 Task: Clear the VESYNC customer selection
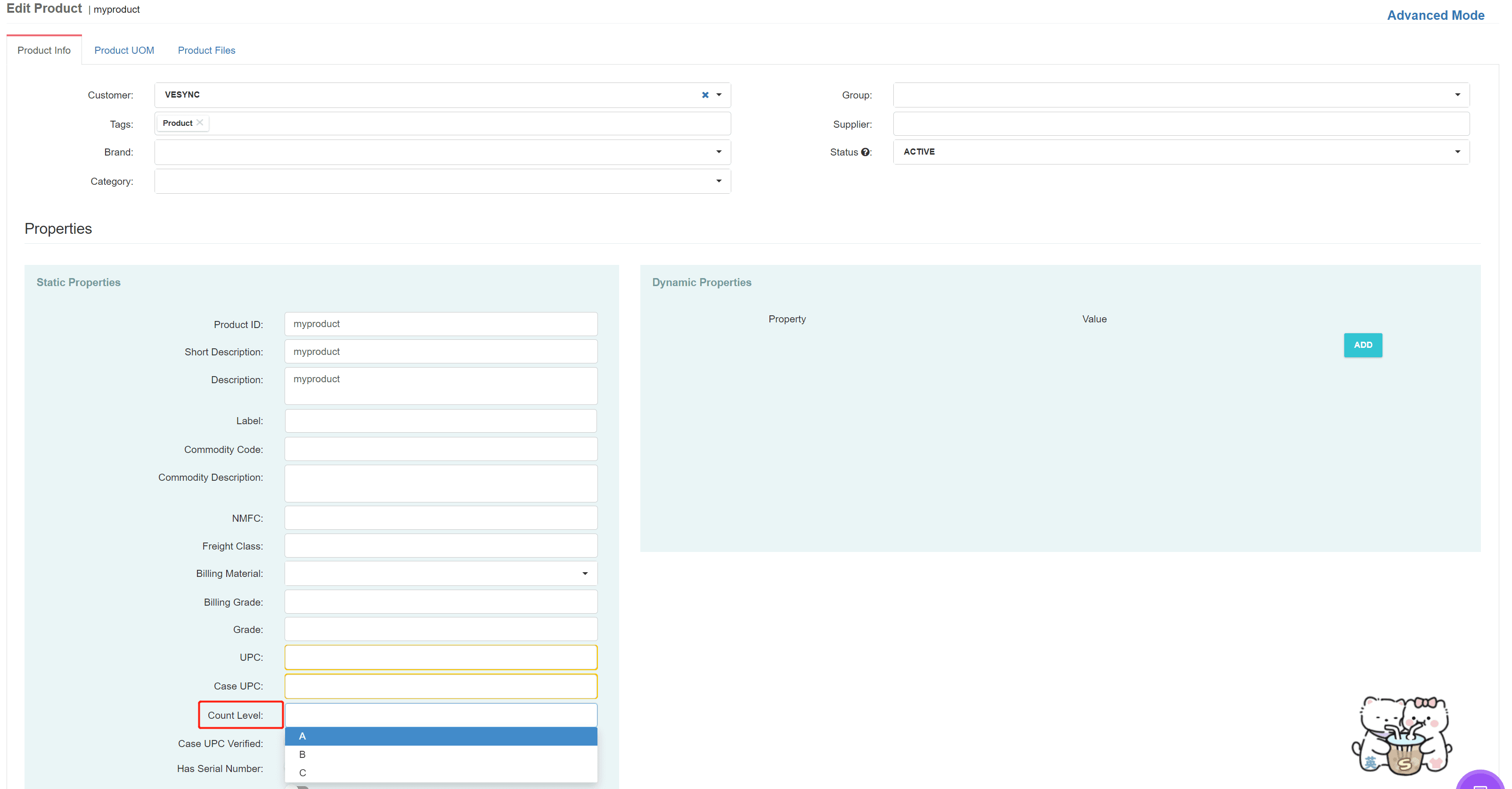coord(705,95)
